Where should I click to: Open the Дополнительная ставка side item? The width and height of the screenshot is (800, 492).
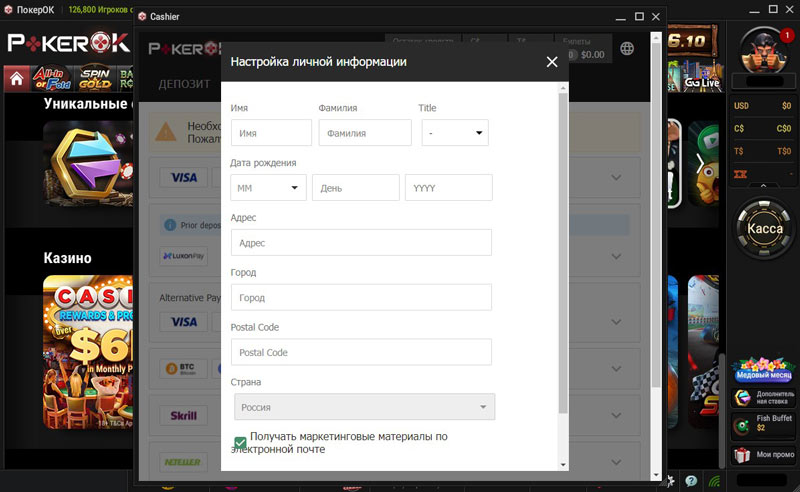coord(764,398)
